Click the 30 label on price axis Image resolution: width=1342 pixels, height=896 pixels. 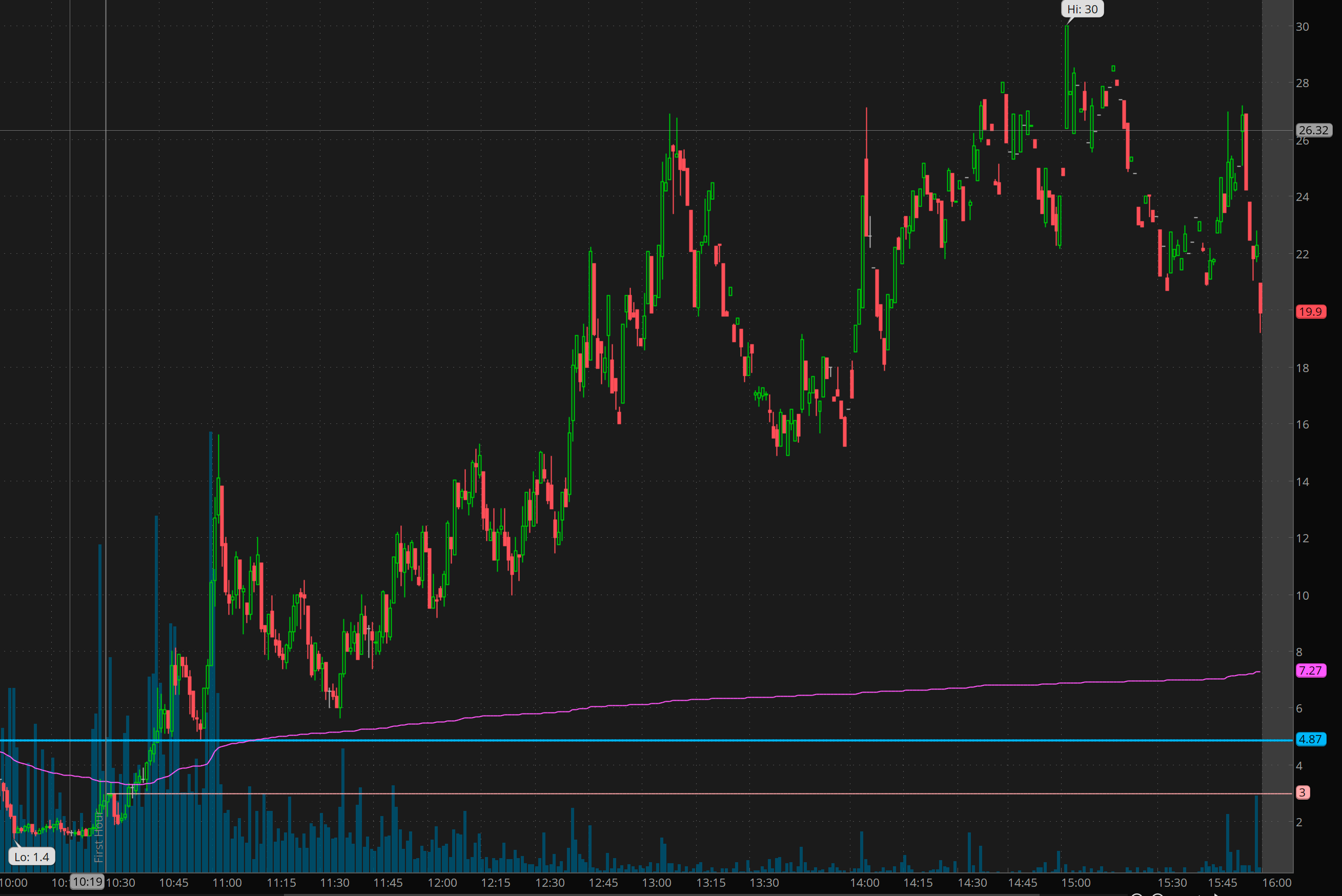click(1302, 27)
